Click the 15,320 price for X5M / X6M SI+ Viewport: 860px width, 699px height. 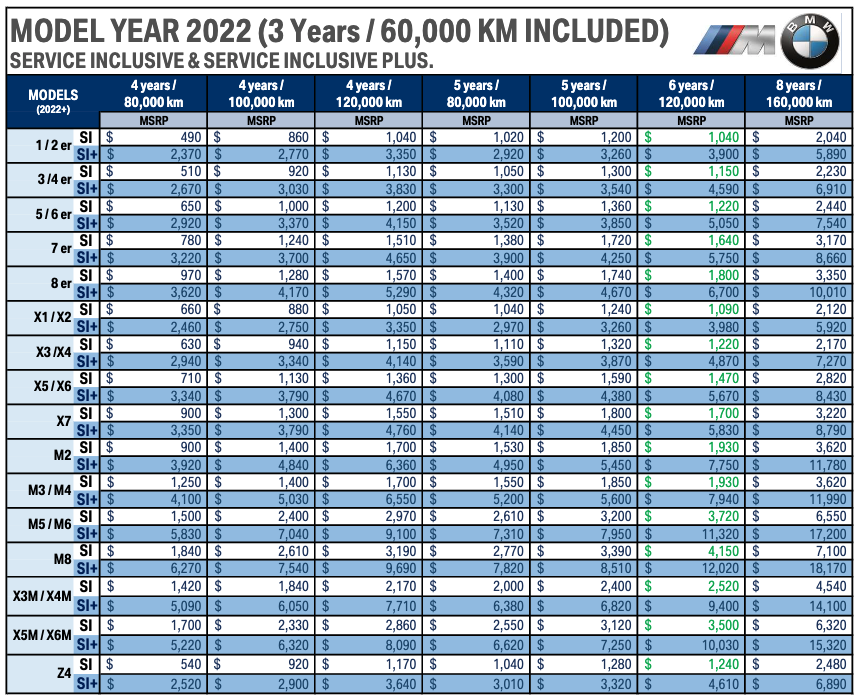[x=829, y=645]
